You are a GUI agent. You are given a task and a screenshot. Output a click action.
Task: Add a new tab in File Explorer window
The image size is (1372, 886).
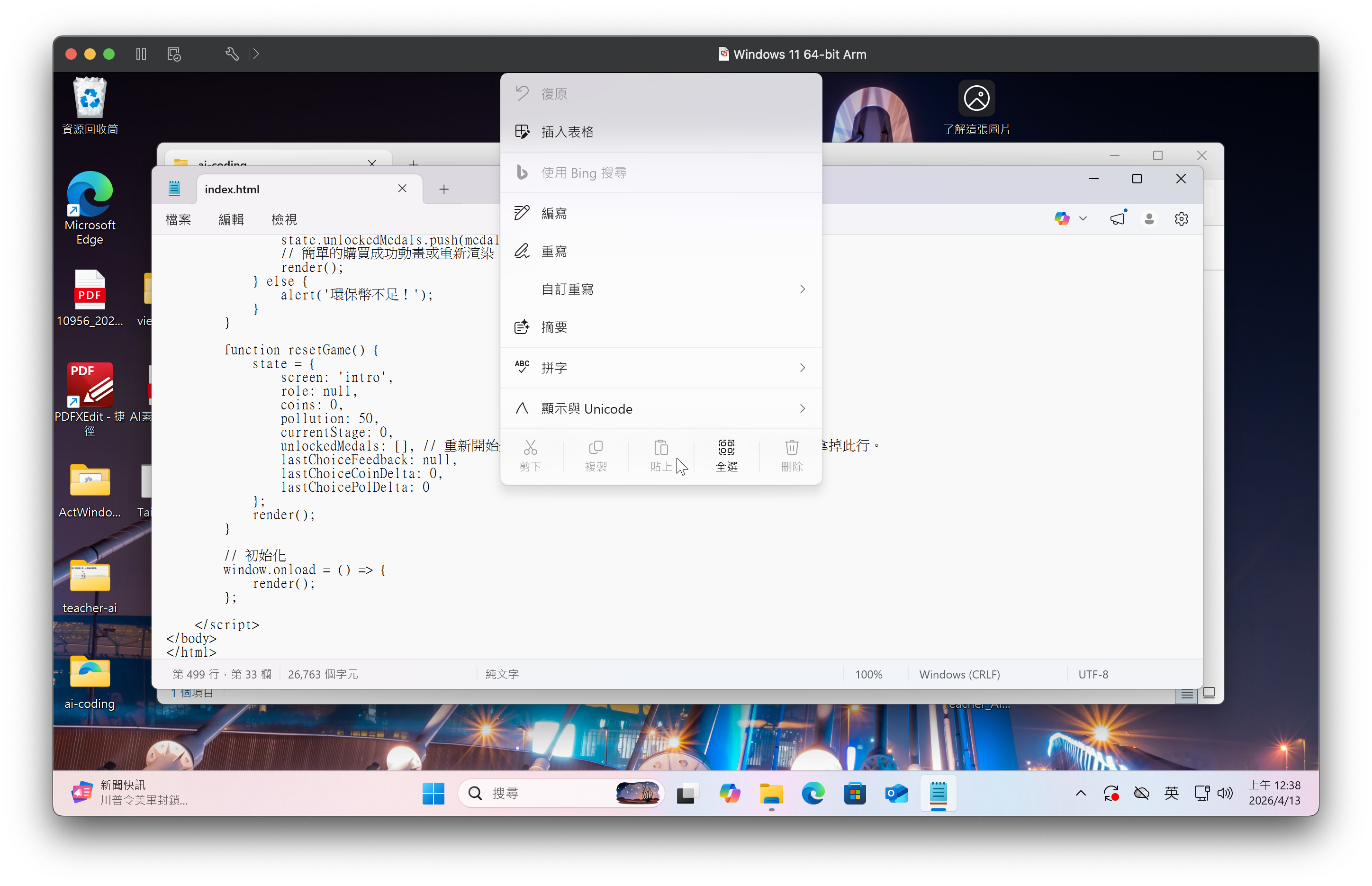[414, 163]
